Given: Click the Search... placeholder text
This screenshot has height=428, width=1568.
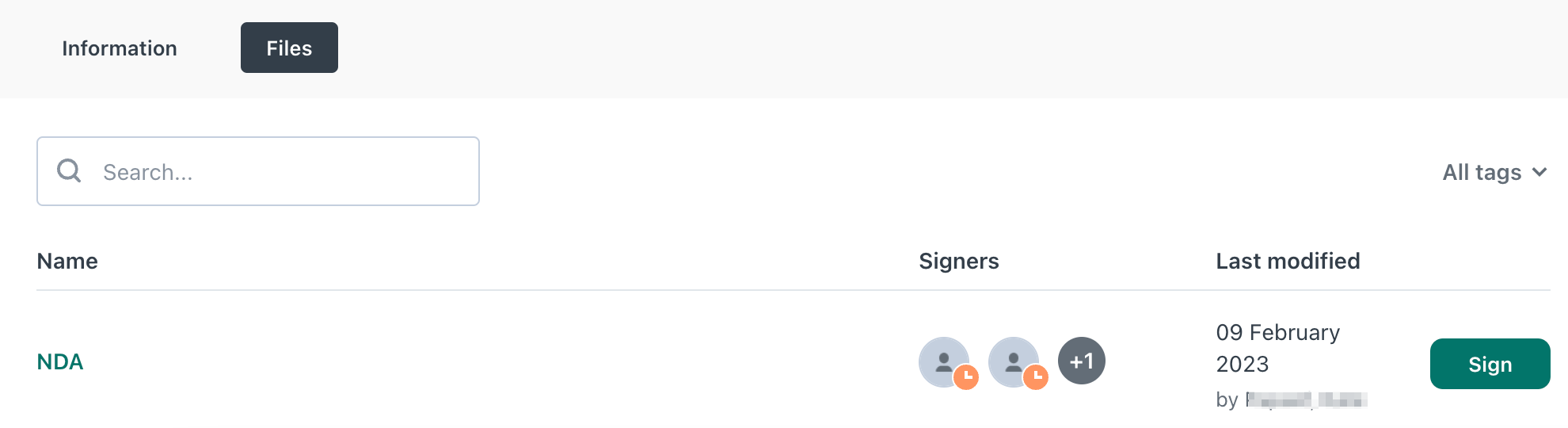Looking at the screenshot, I should 148,172.
